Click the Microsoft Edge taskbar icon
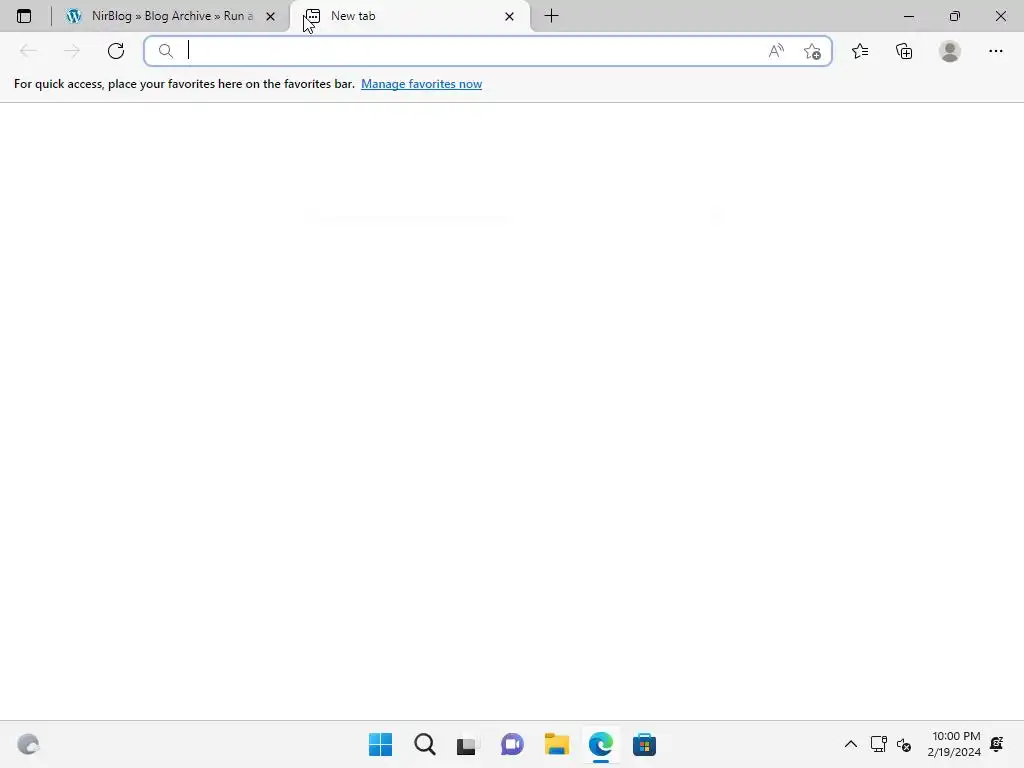The image size is (1024, 768). [600, 744]
